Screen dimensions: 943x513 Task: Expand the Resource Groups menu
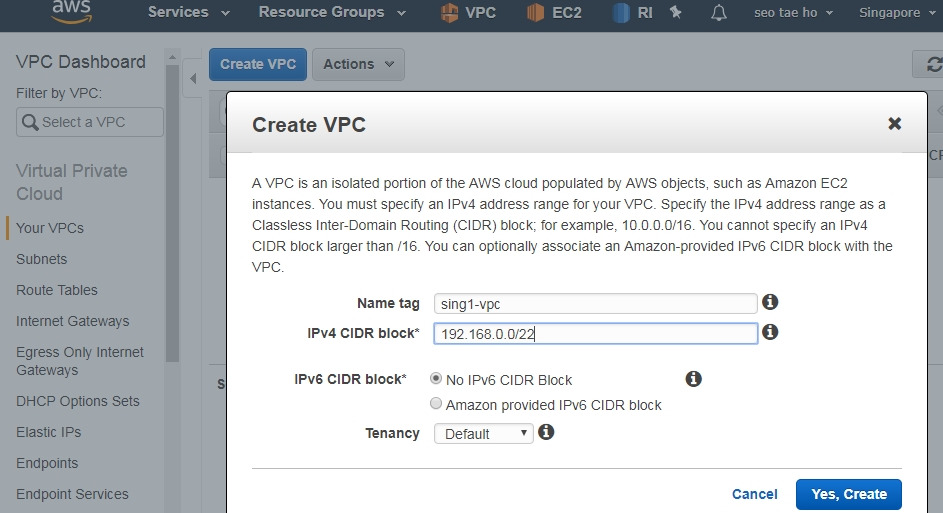coord(333,12)
